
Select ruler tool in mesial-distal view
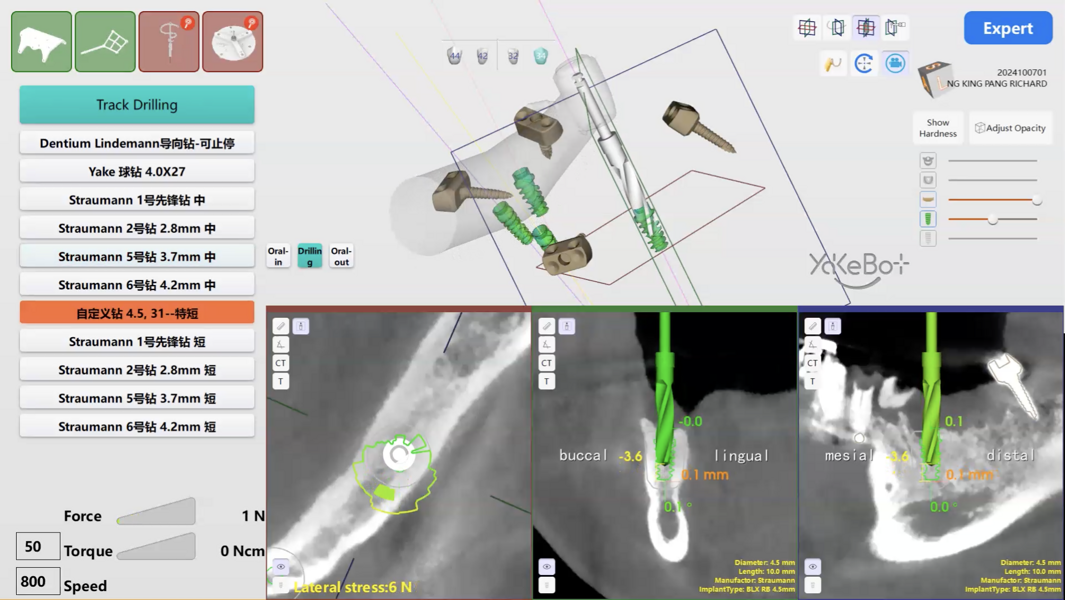click(813, 326)
